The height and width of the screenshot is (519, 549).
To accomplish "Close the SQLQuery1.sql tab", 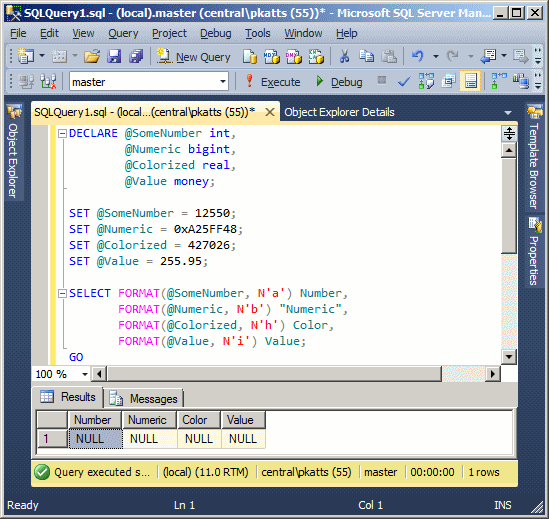I will [270, 112].
